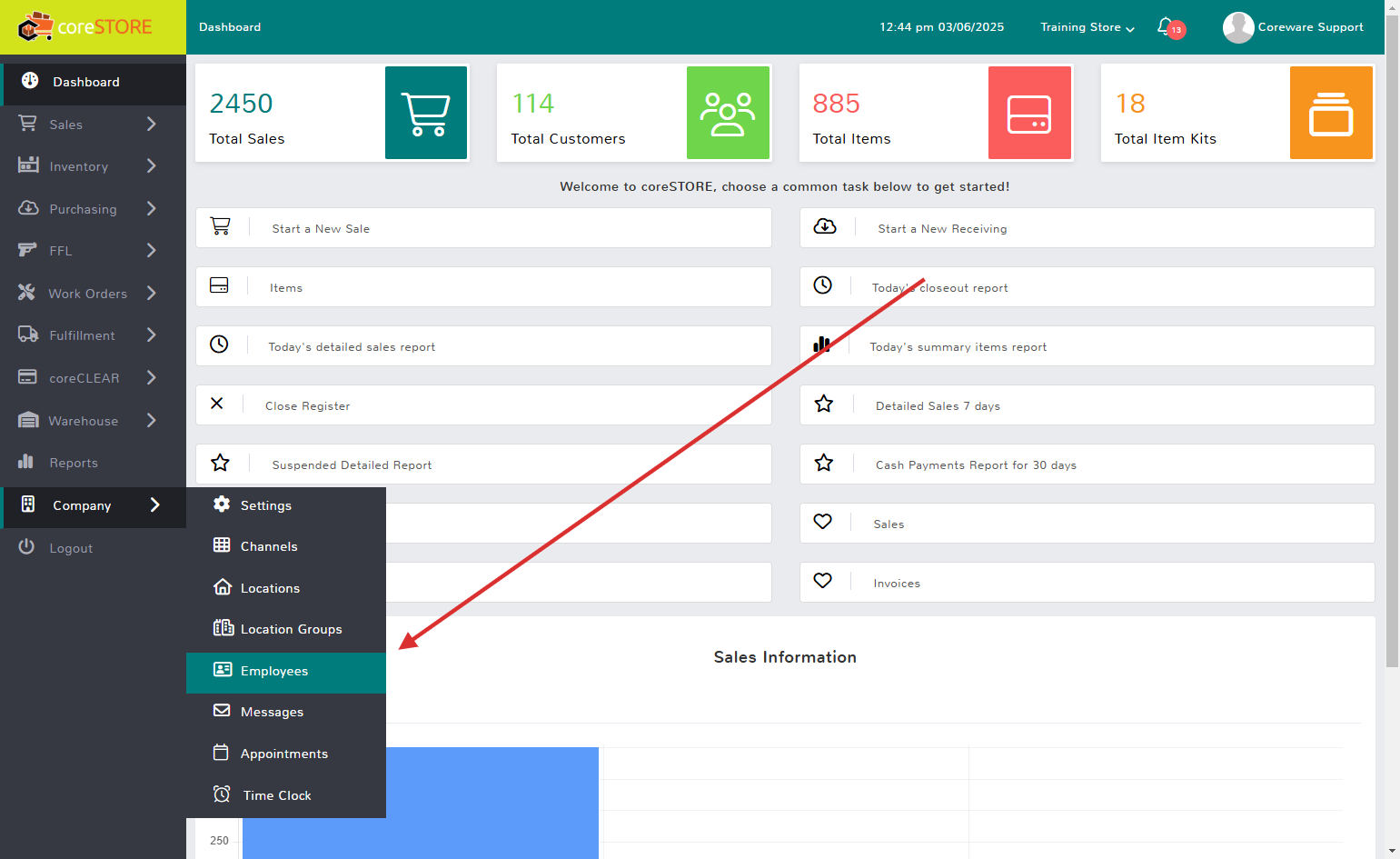Select Dashboard in the sidebar
Screen dimensions: 1400x859
coord(93,82)
